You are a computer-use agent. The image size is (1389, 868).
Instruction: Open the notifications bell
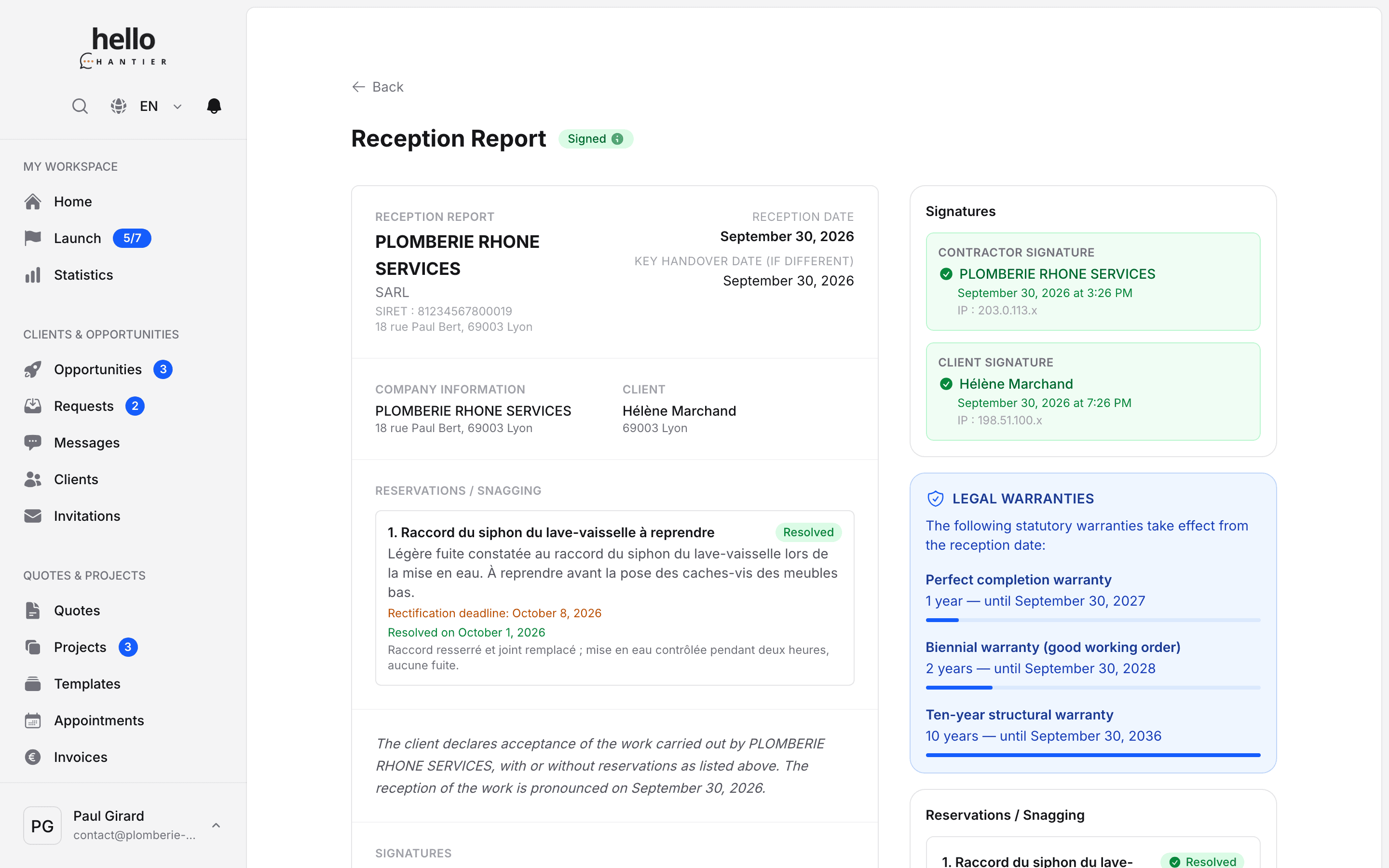[x=214, y=106]
